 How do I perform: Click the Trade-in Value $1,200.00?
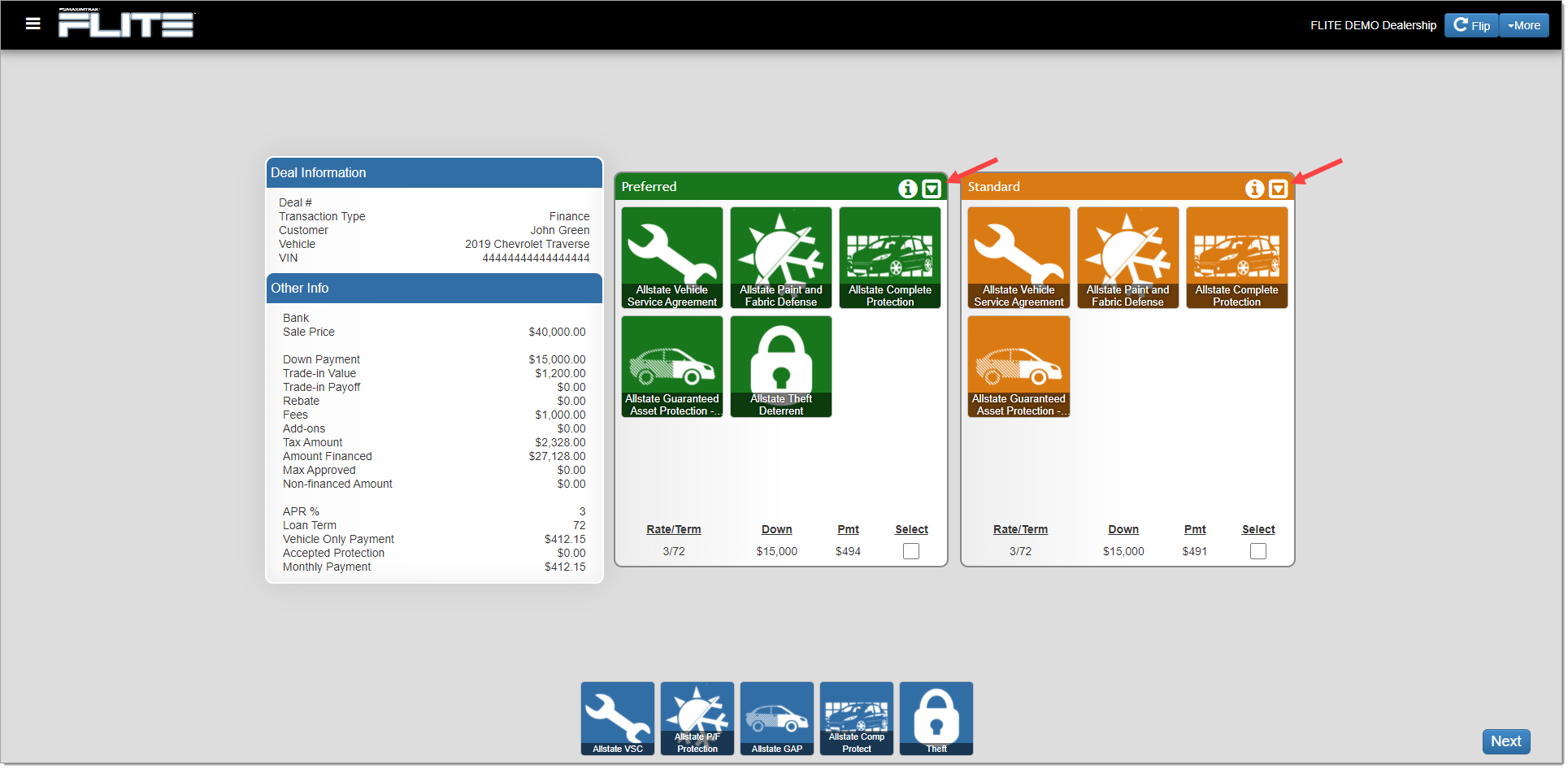560,373
